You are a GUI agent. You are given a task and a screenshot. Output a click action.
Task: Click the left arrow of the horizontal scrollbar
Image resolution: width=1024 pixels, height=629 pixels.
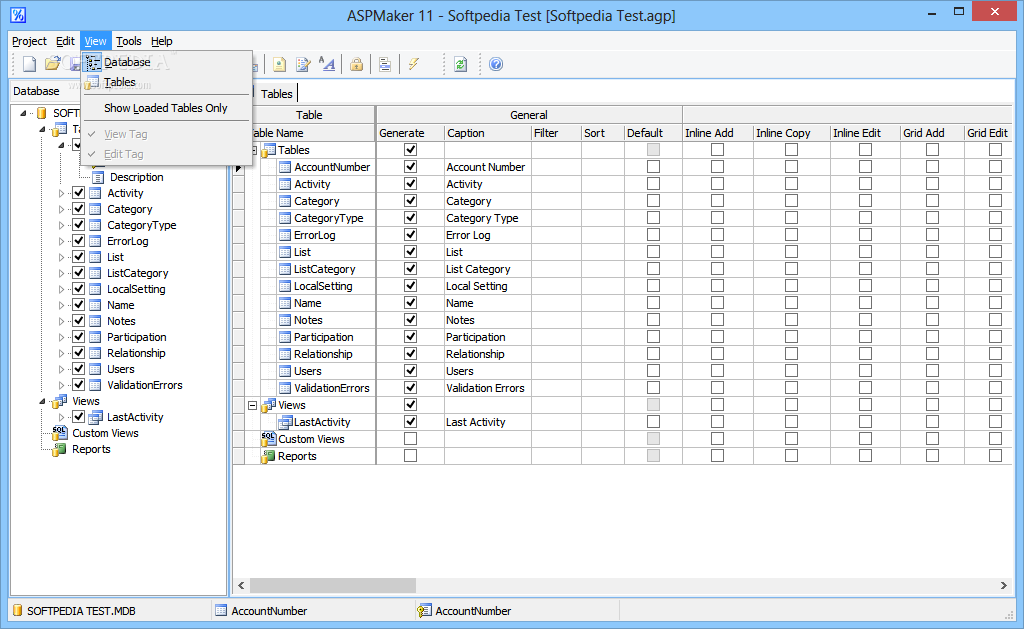tap(241, 585)
